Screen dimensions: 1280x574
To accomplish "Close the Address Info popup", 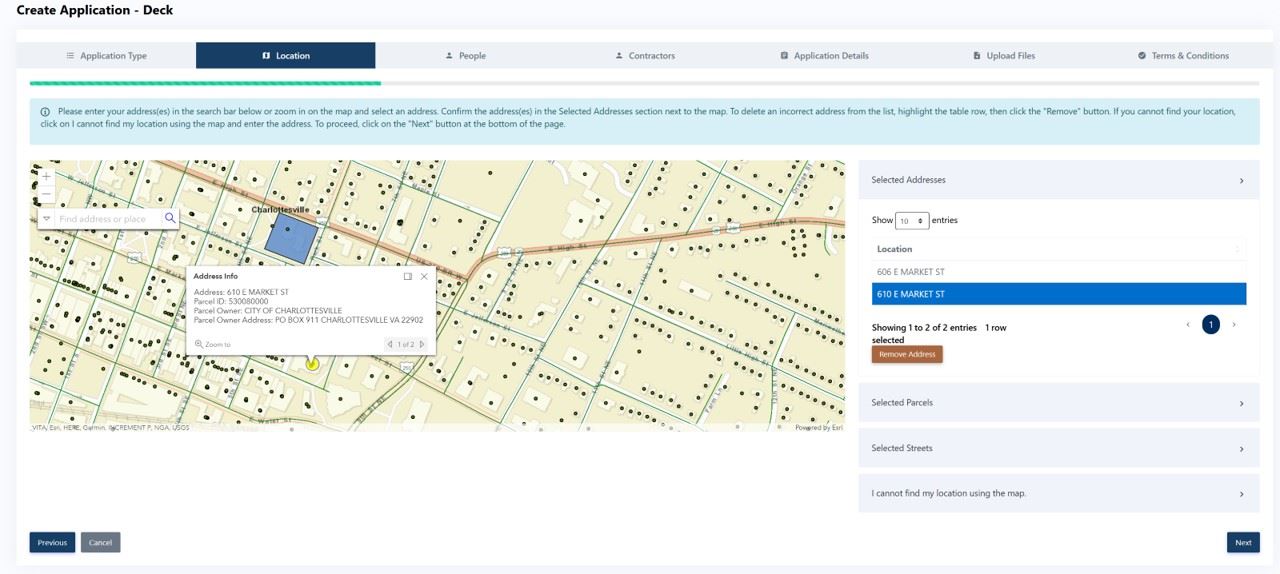I will 424,276.
